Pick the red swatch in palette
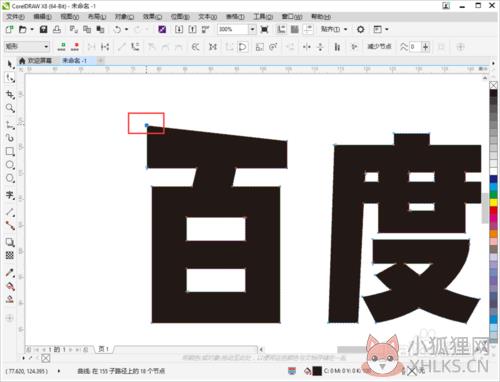 click(494, 210)
